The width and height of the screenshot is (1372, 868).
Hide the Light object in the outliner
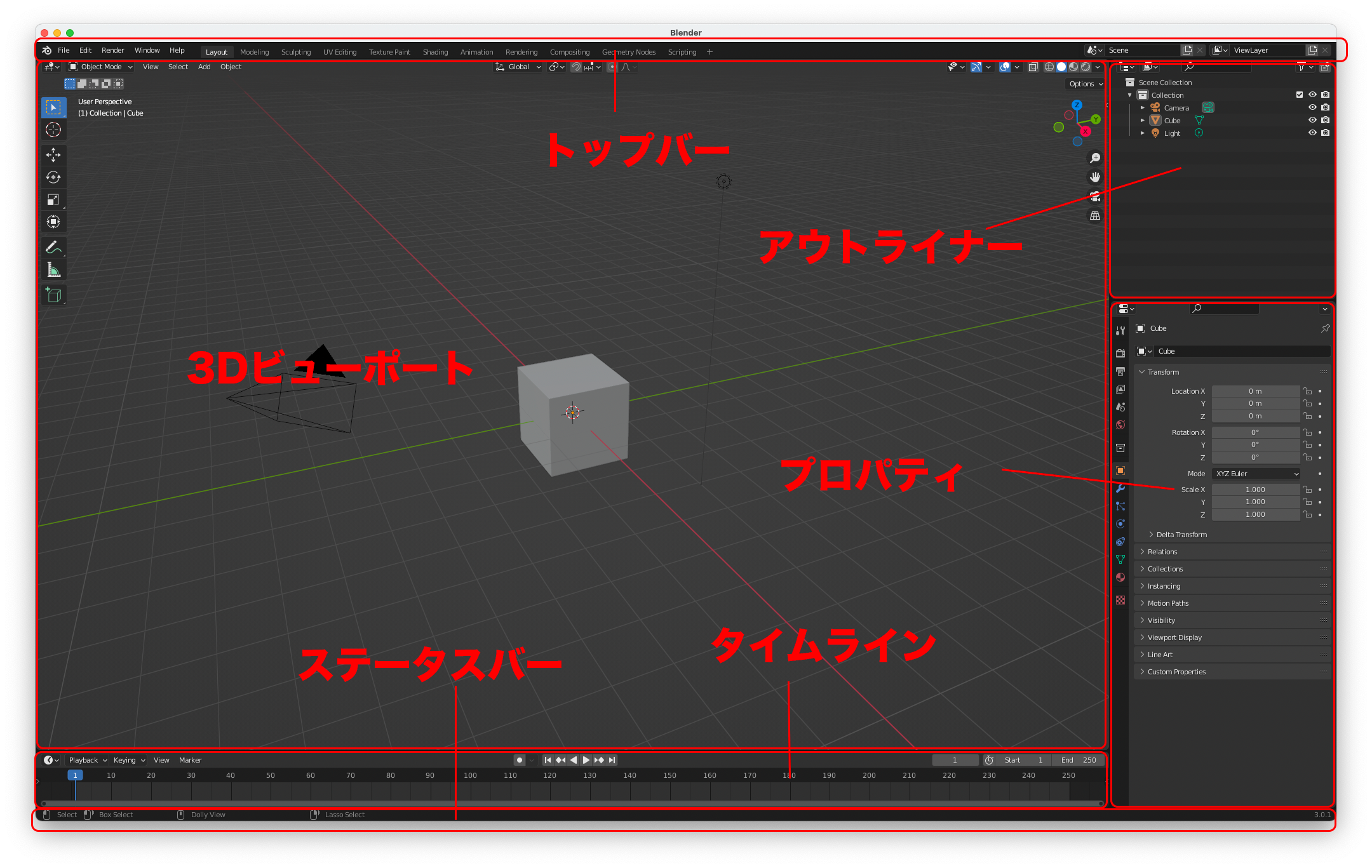[1312, 133]
